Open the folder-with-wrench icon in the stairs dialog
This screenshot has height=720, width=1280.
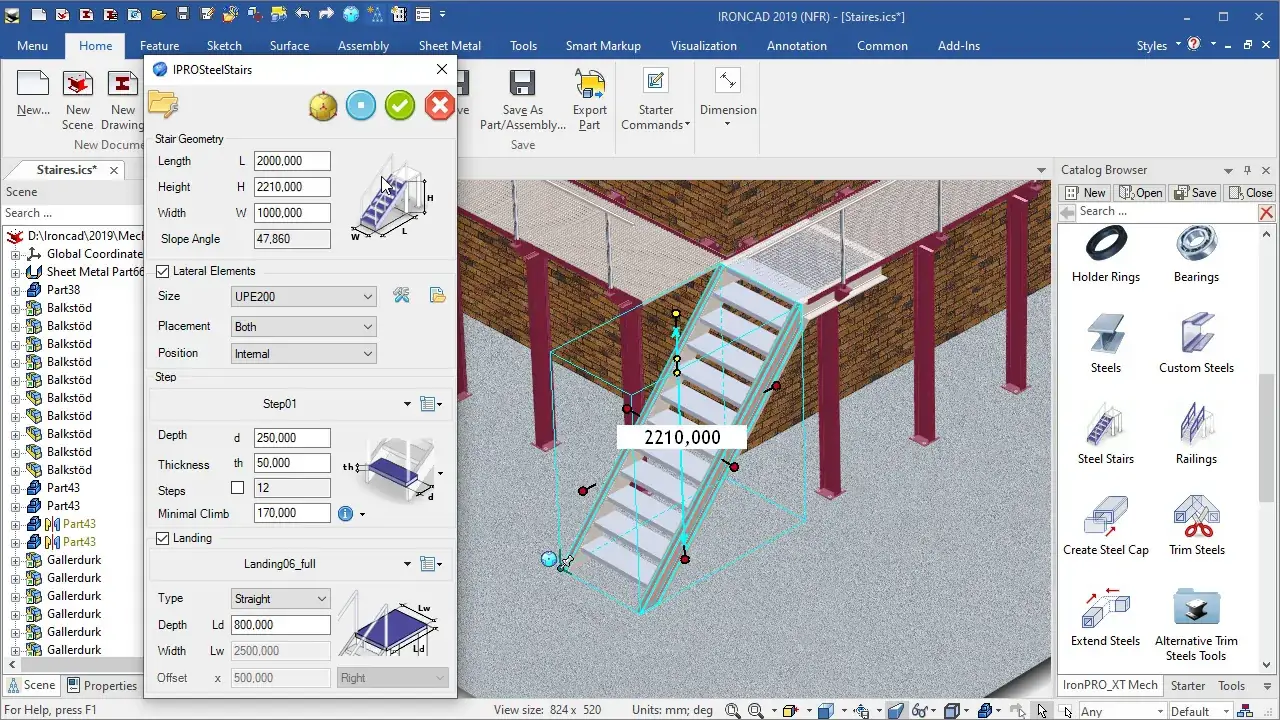point(163,103)
